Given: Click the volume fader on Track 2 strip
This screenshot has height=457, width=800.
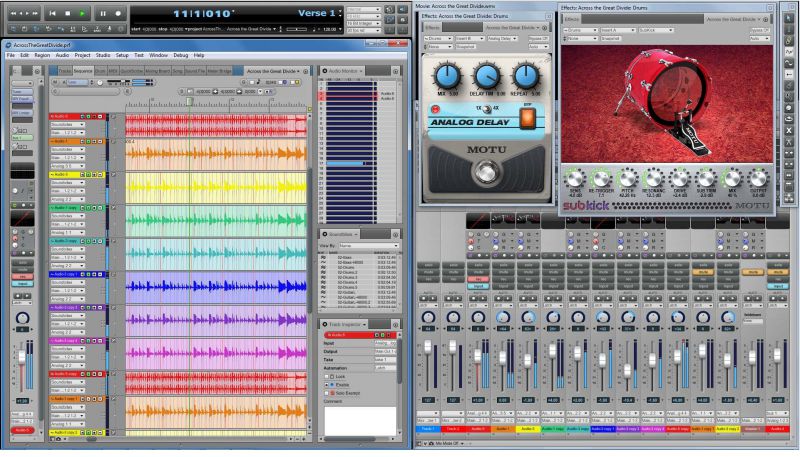Looking at the screenshot, I should point(453,347).
